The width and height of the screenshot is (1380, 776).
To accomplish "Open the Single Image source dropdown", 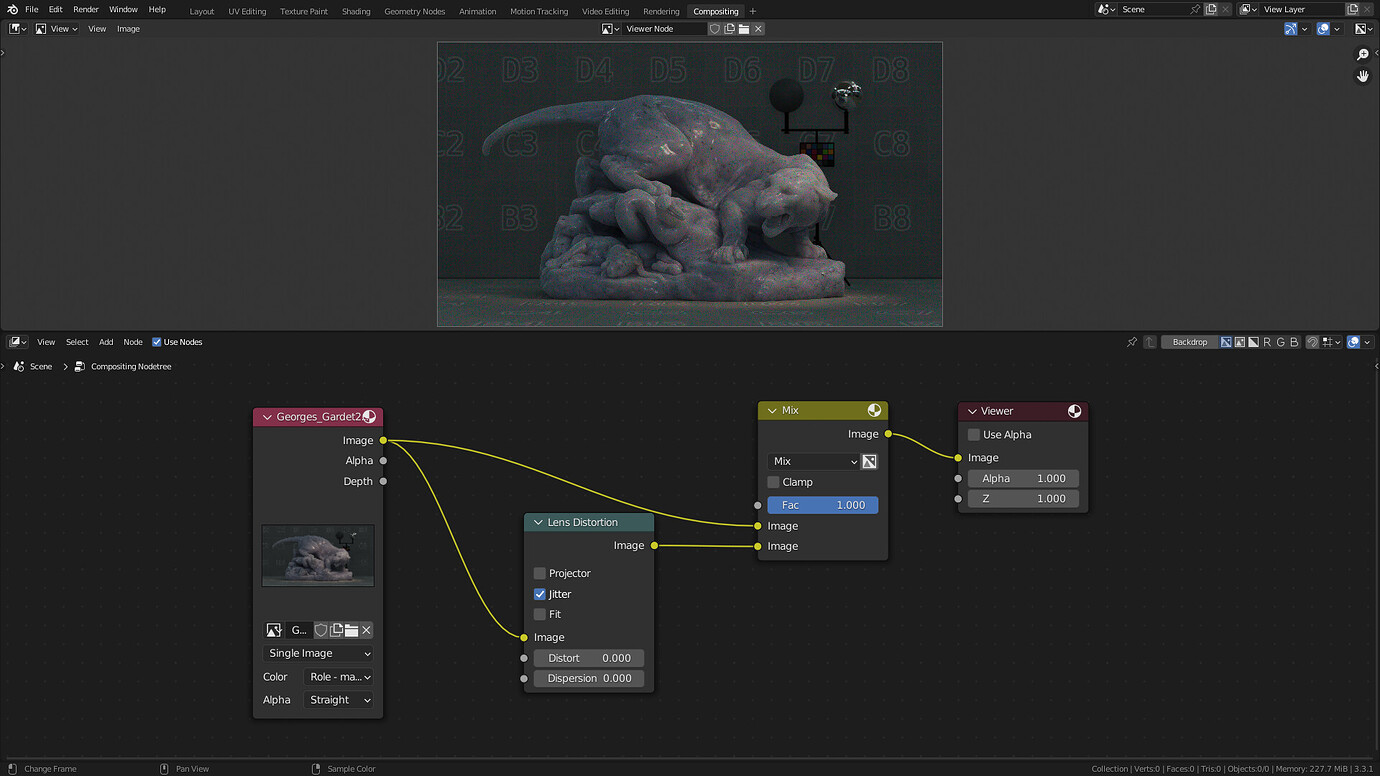I will tap(319, 653).
